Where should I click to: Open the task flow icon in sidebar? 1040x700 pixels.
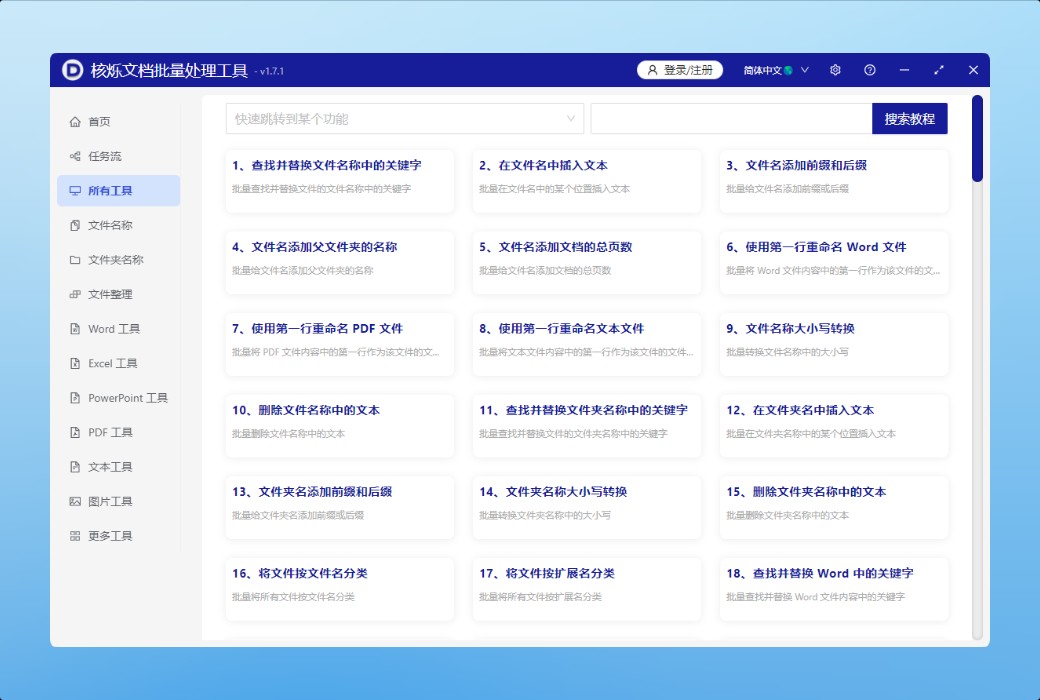[x=75, y=157]
